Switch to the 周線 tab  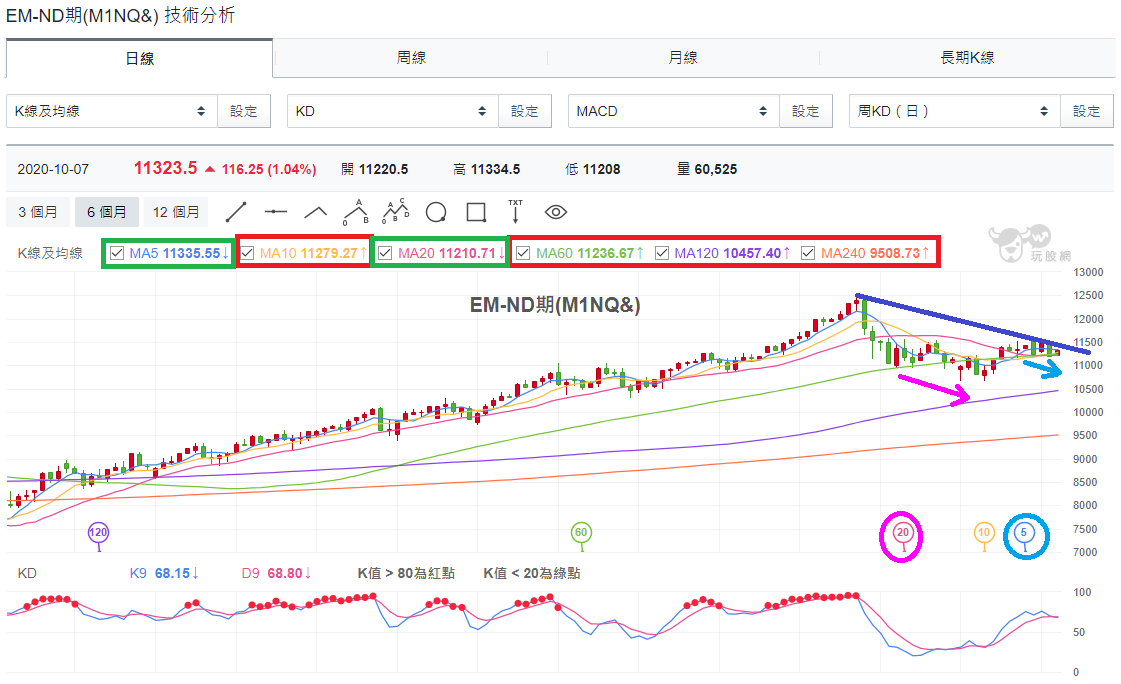(x=411, y=58)
